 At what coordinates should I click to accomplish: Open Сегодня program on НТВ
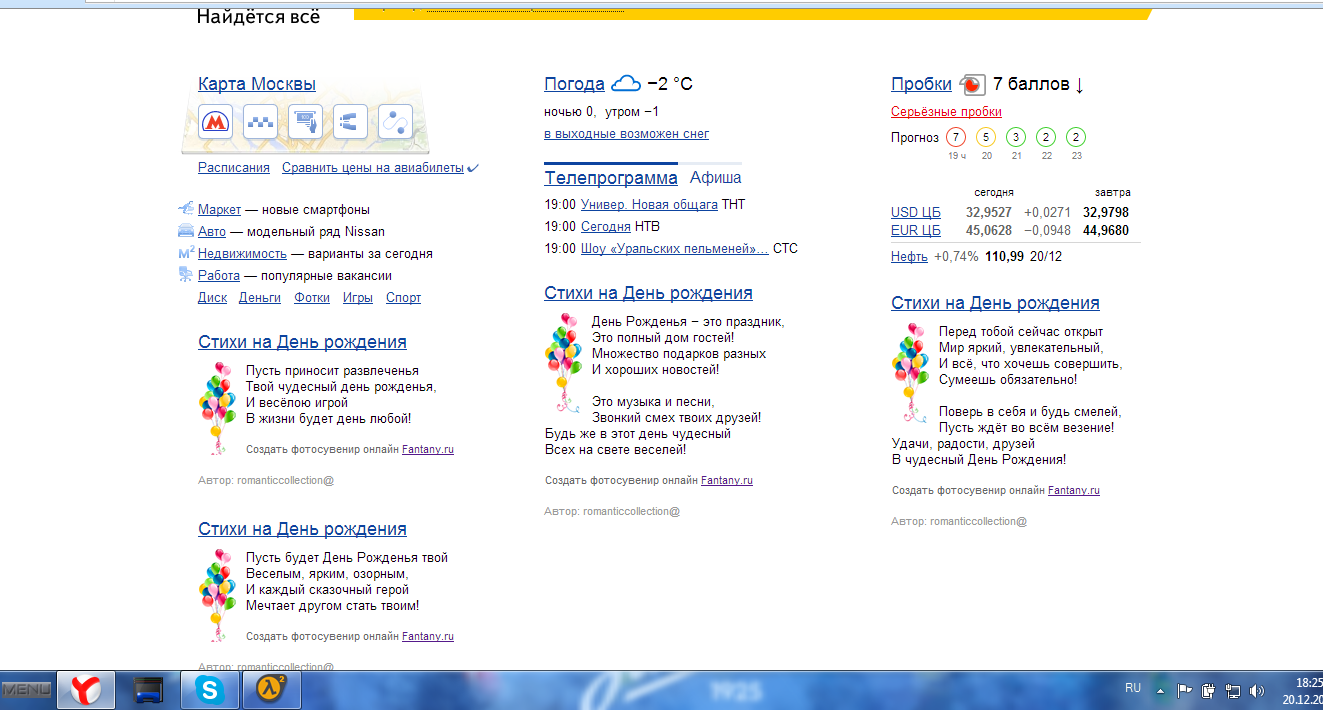point(606,227)
